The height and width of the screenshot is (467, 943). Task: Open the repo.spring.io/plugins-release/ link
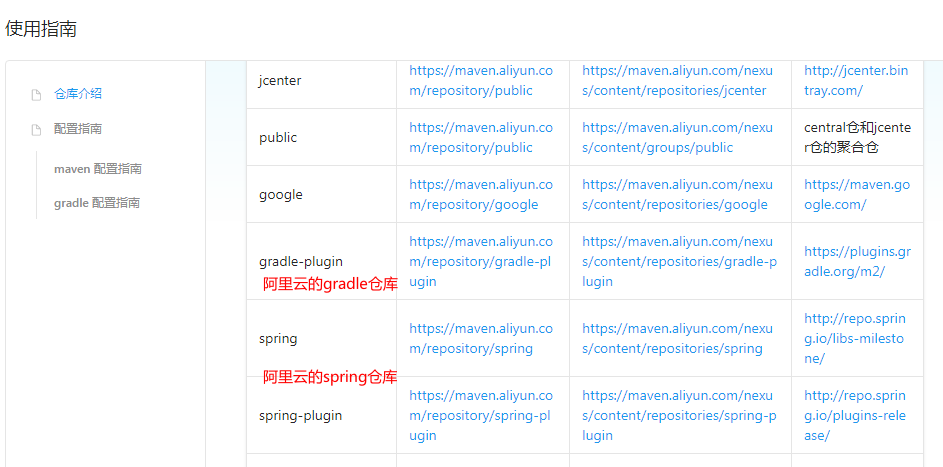[855, 415]
